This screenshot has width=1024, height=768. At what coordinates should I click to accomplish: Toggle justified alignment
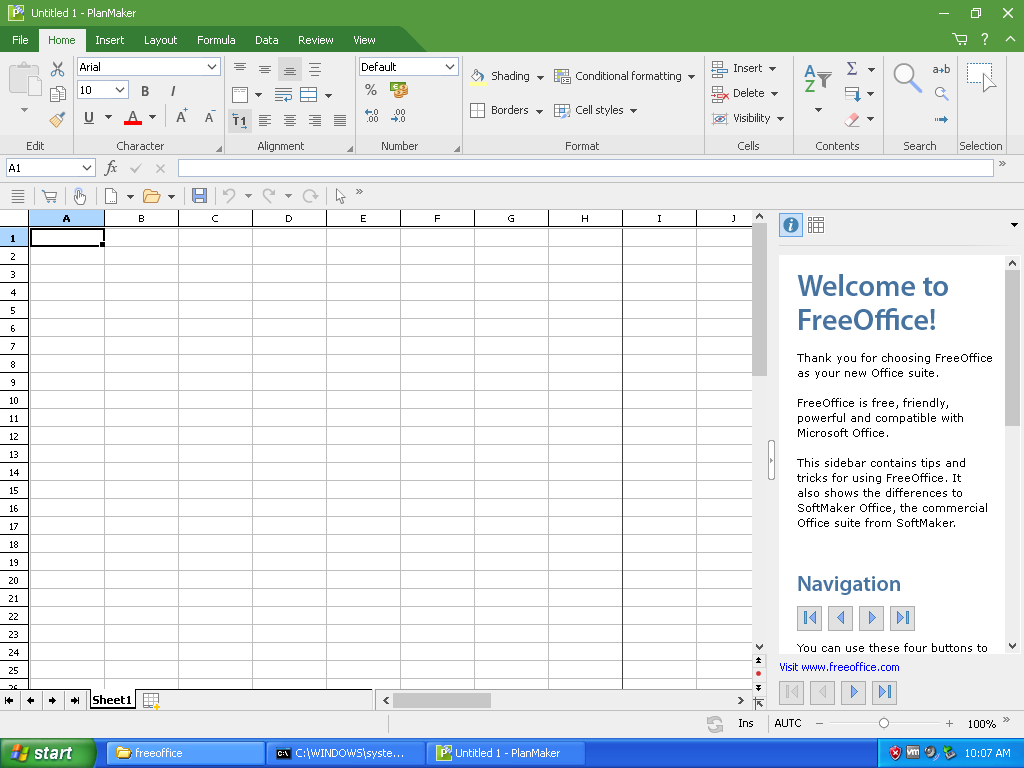click(x=340, y=120)
